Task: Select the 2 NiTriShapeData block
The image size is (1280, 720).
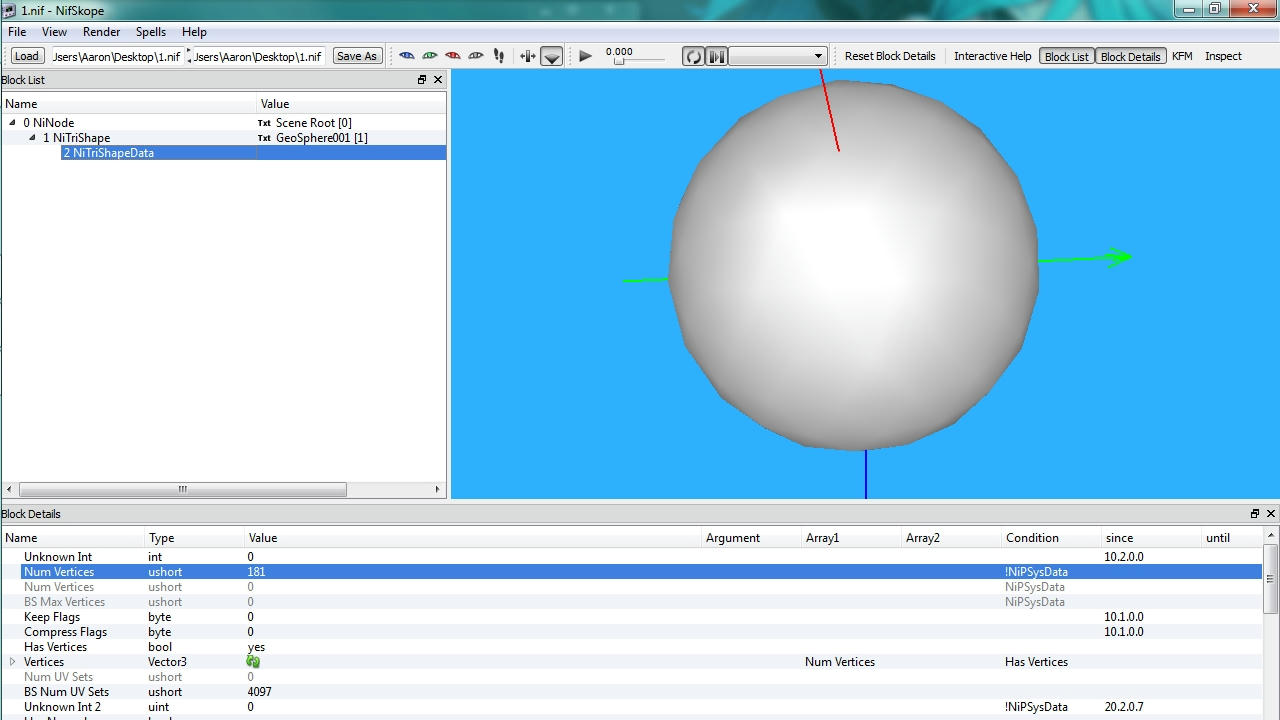Action: pos(109,152)
